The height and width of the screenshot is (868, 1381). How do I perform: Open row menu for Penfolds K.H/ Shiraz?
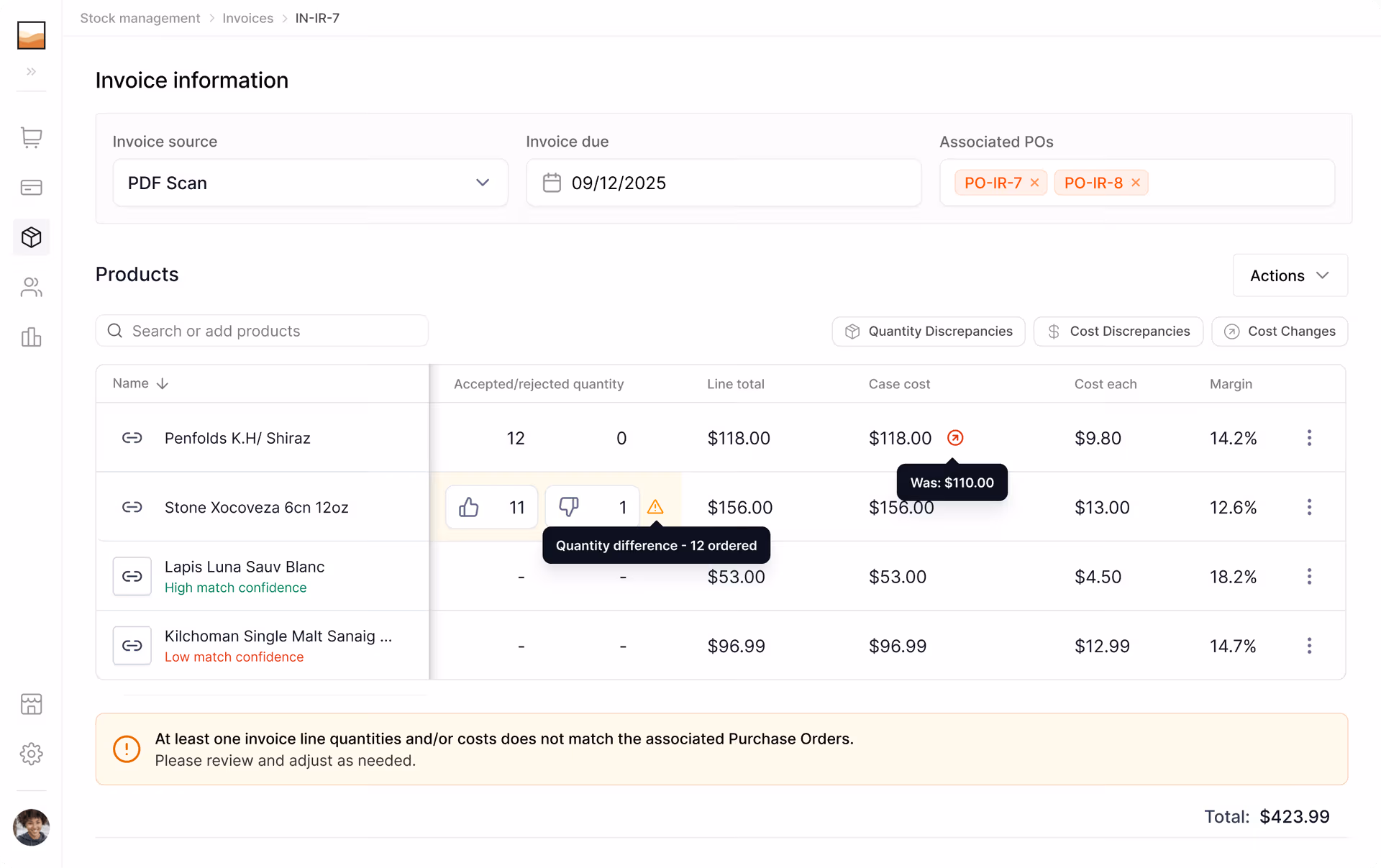(1309, 438)
